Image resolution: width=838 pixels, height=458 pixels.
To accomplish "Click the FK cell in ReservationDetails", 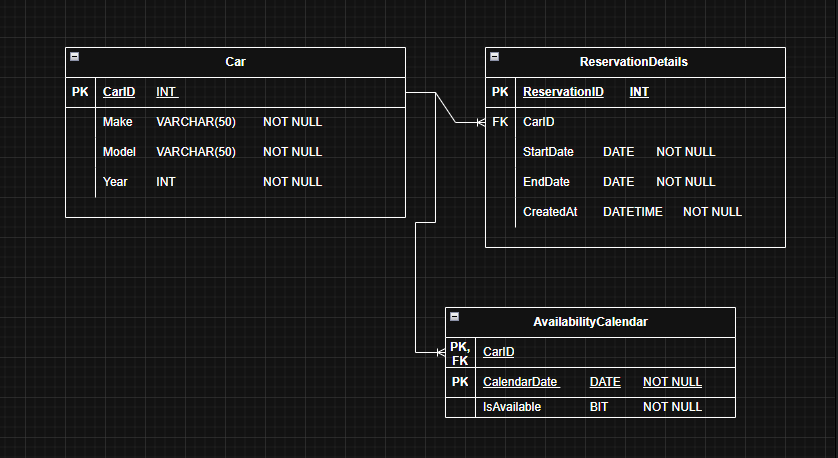I will tap(500, 122).
